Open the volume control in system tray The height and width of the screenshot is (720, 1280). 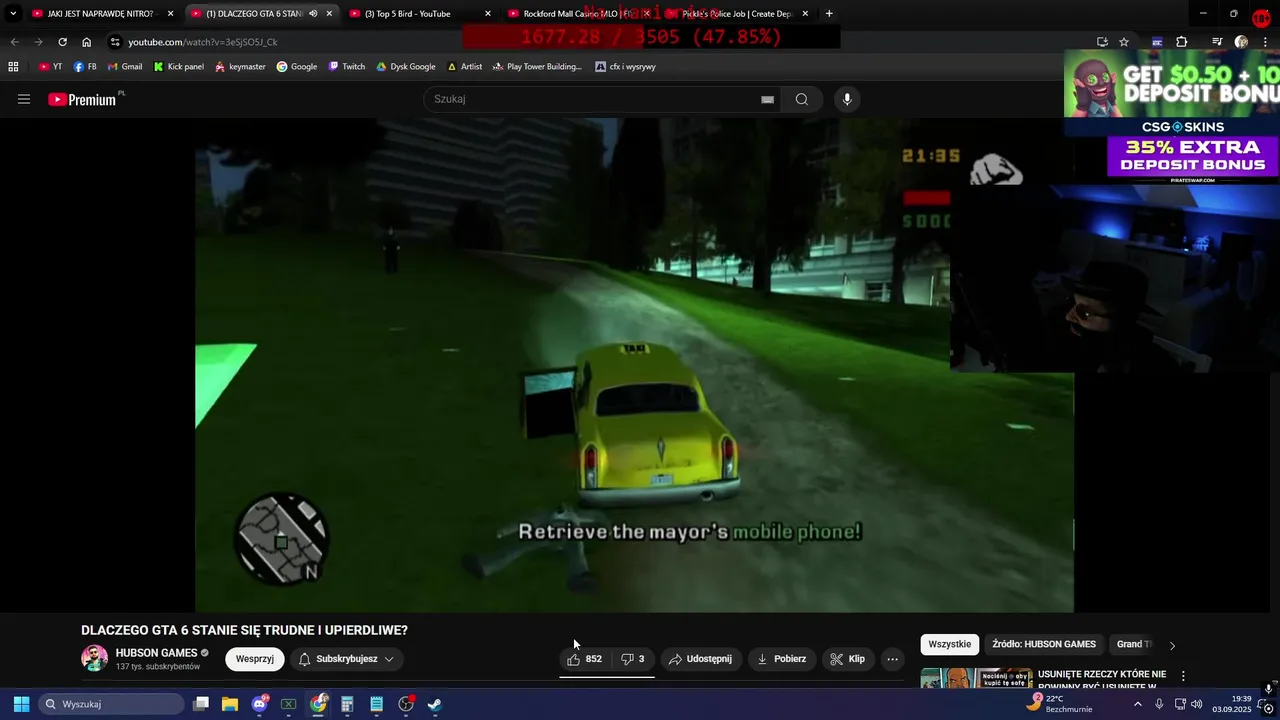click(1197, 704)
